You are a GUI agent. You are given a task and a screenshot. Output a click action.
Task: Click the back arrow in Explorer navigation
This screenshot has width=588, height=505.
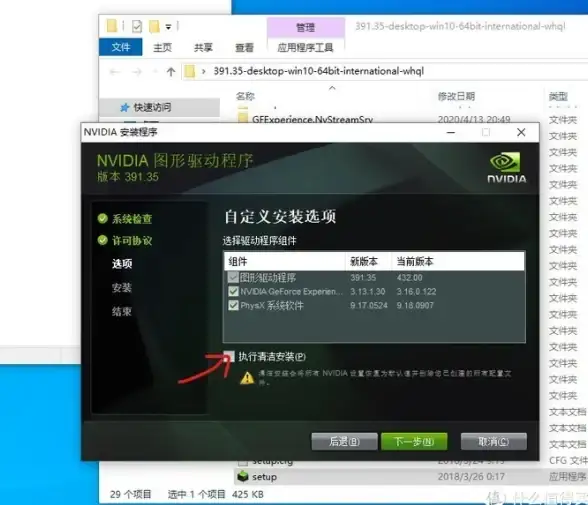point(115,72)
